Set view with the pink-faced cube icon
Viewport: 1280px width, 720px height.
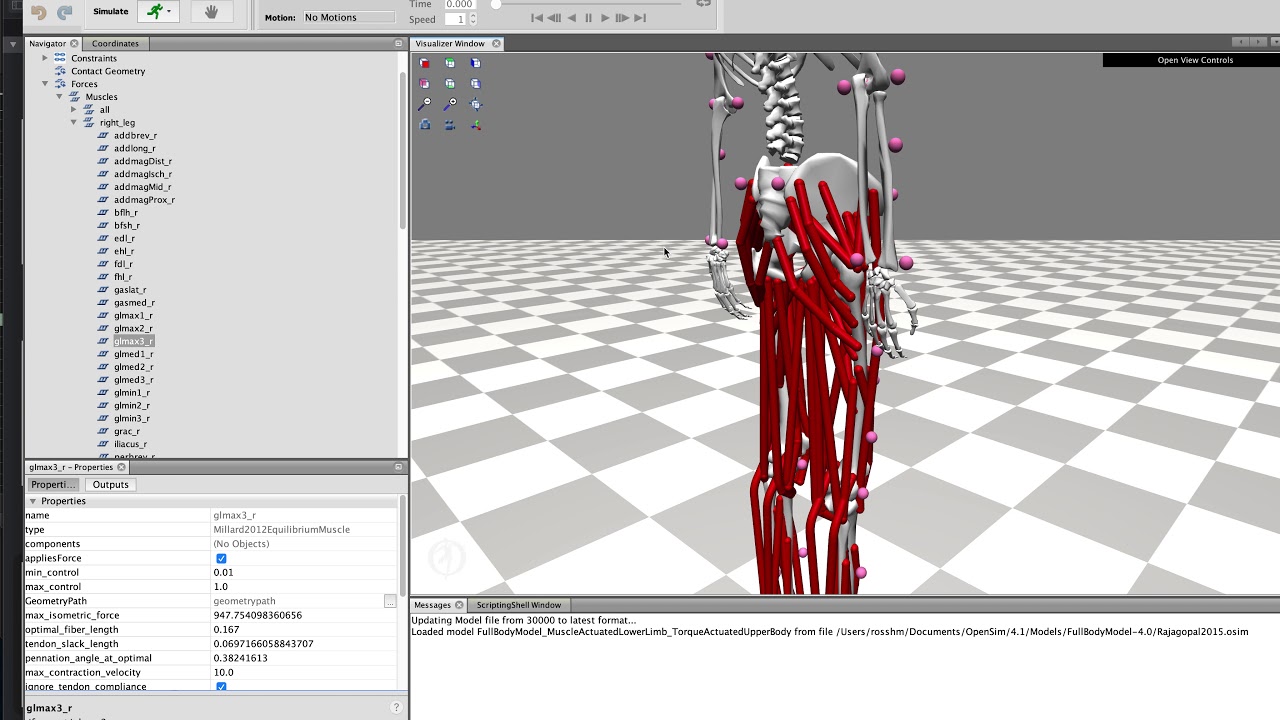coord(425,84)
